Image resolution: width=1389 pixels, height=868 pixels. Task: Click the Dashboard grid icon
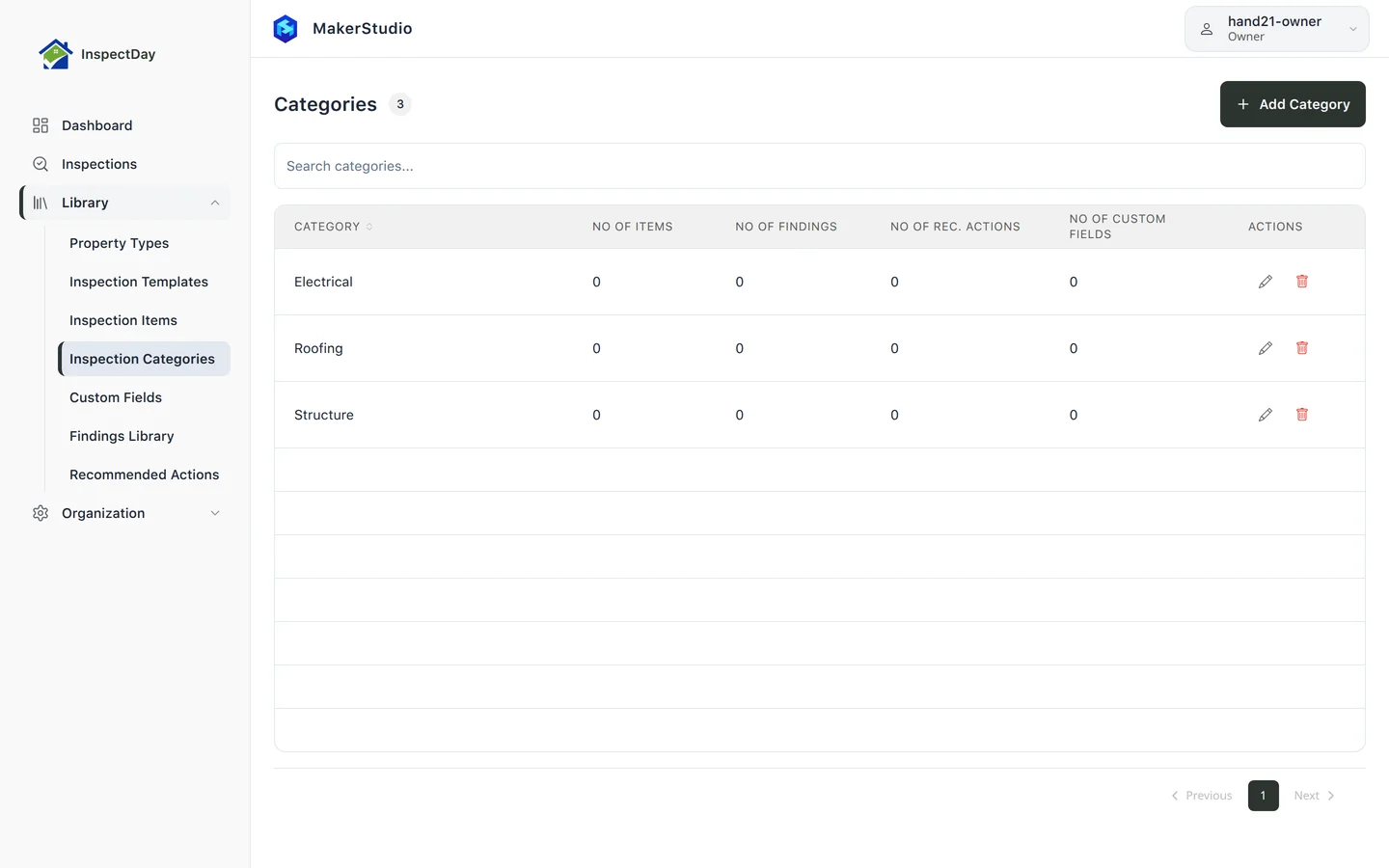click(x=41, y=125)
